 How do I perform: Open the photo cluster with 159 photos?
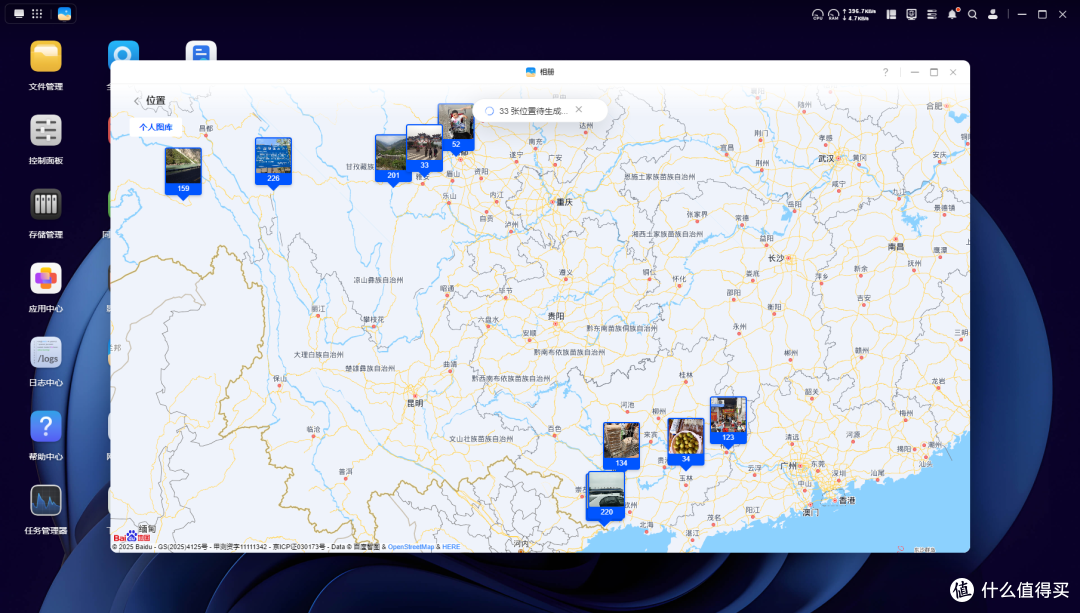(x=183, y=172)
